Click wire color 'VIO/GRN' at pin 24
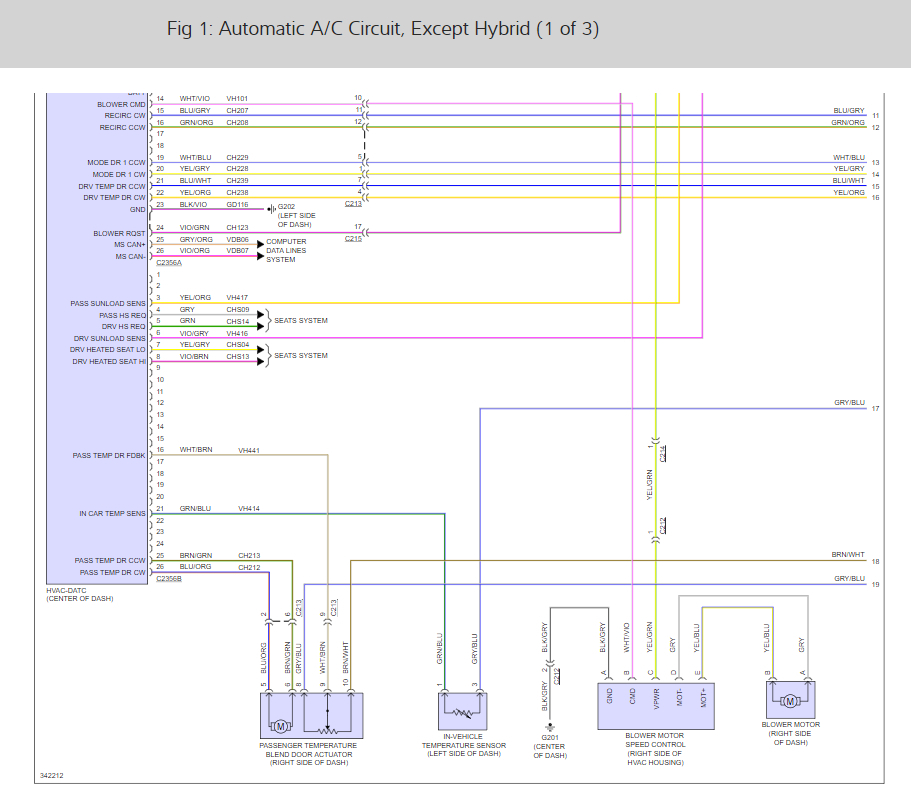 tap(195, 228)
